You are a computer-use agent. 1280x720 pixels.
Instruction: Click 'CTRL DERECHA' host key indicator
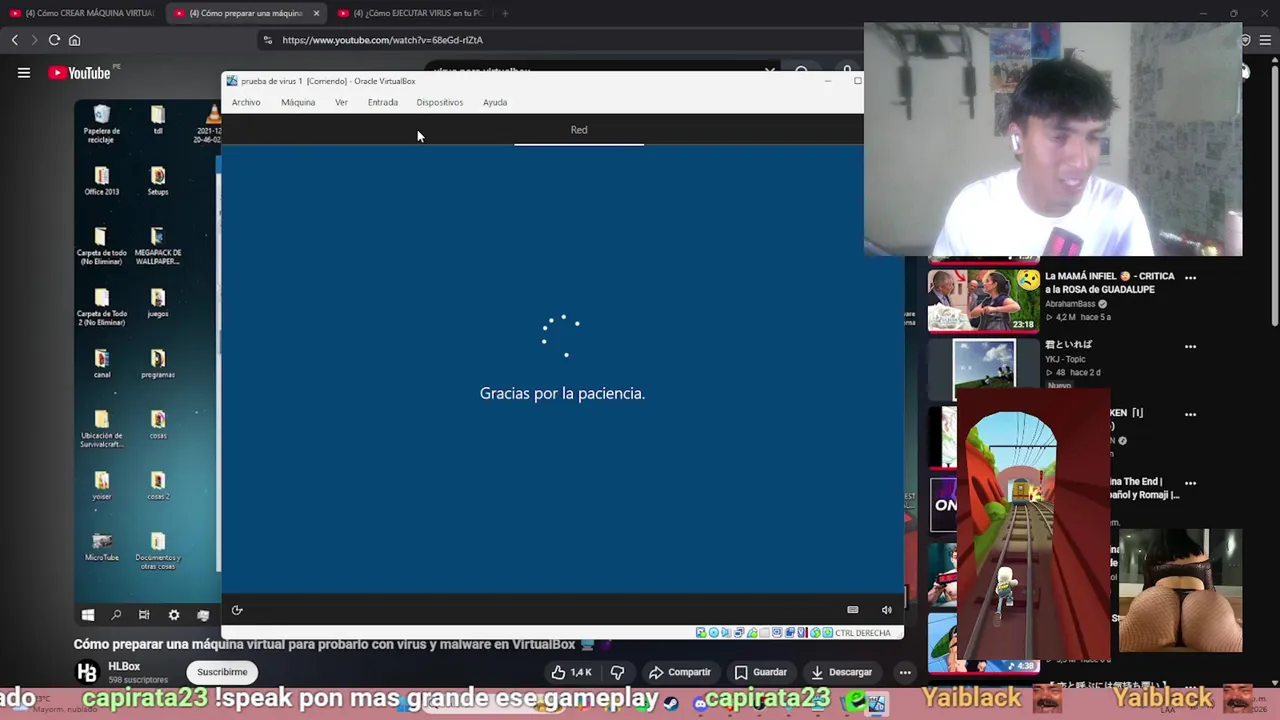click(x=862, y=633)
